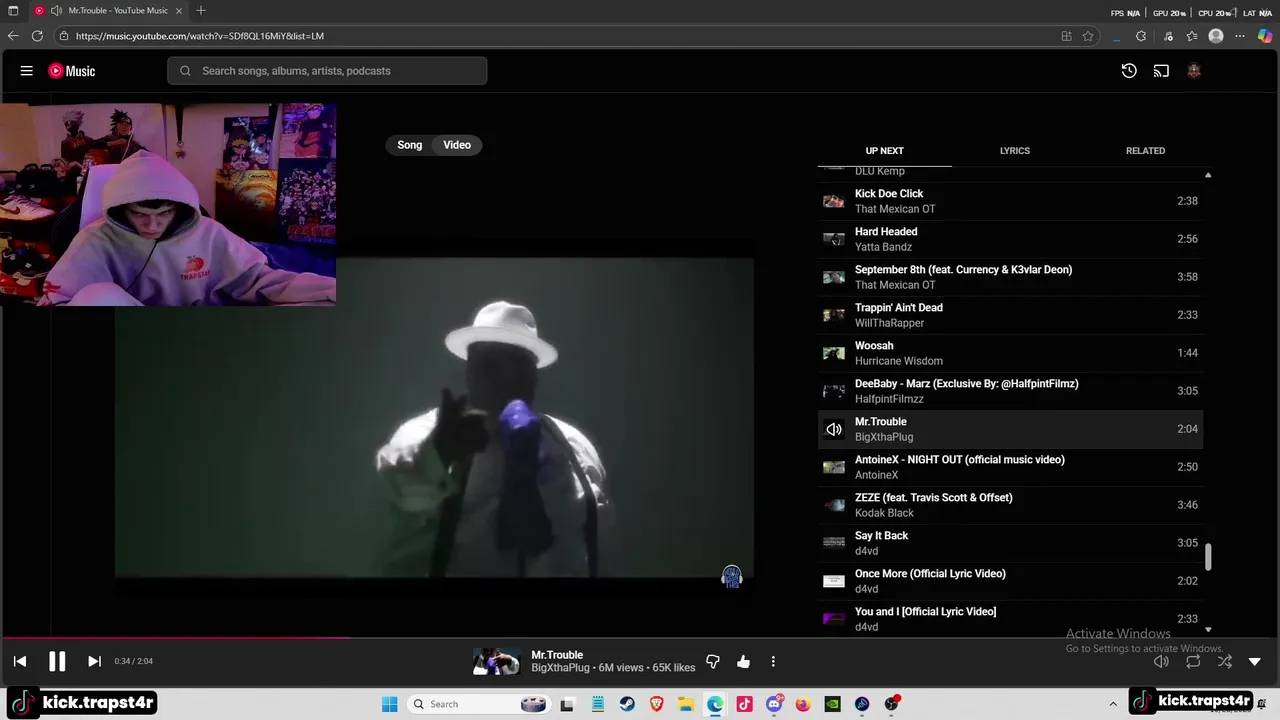Open the UP NEXT tab

click(x=884, y=151)
